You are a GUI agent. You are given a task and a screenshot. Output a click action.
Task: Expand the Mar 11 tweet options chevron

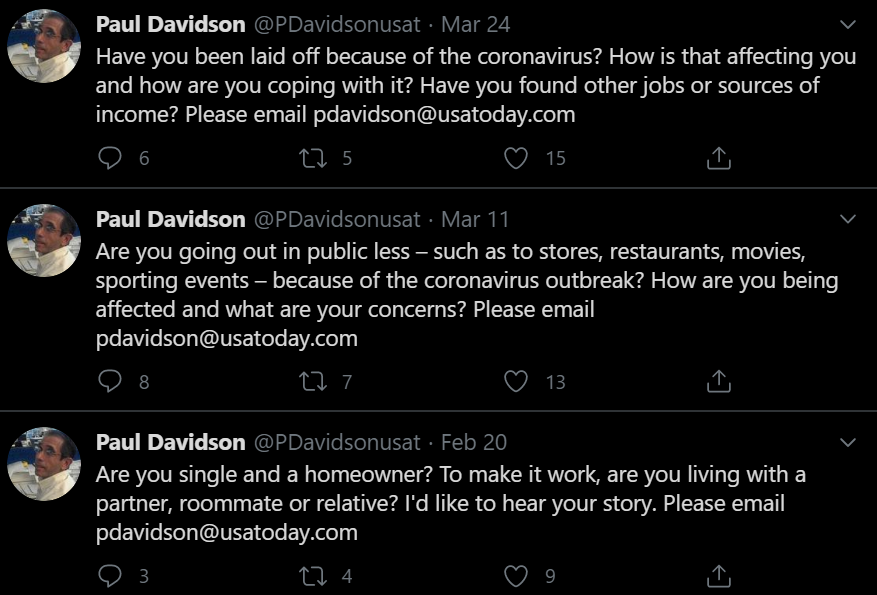pyautogui.click(x=847, y=219)
